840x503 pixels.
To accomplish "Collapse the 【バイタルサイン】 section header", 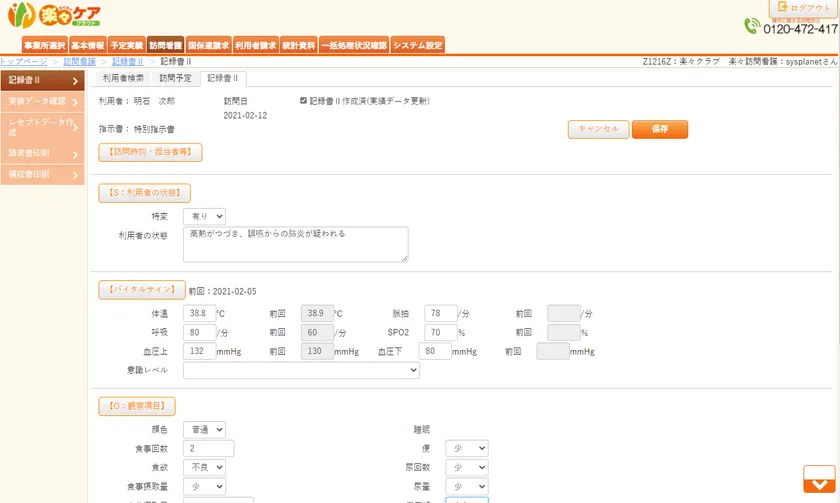I will [141, 290].
